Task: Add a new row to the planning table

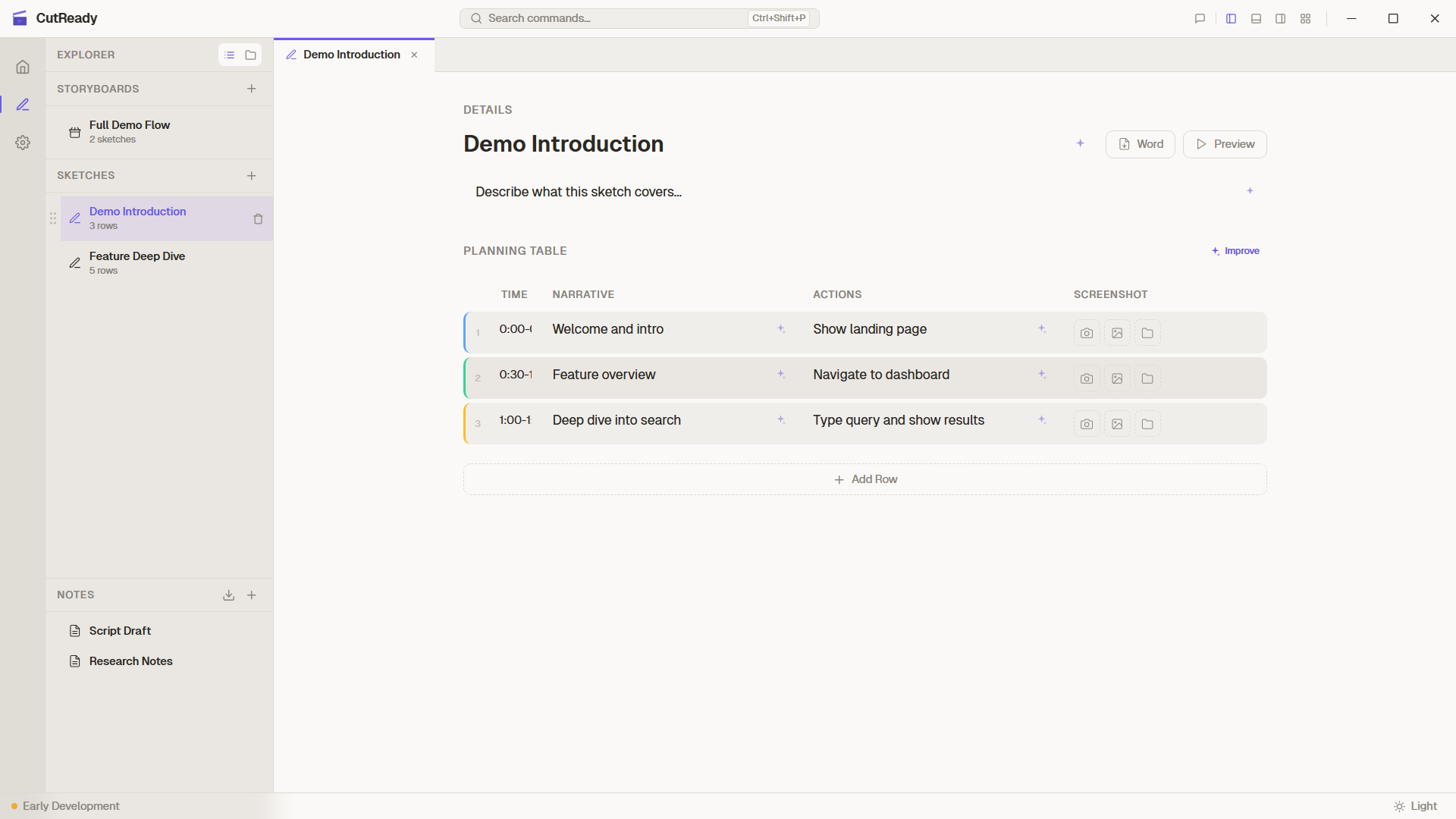Action: [x=864, y=479]
